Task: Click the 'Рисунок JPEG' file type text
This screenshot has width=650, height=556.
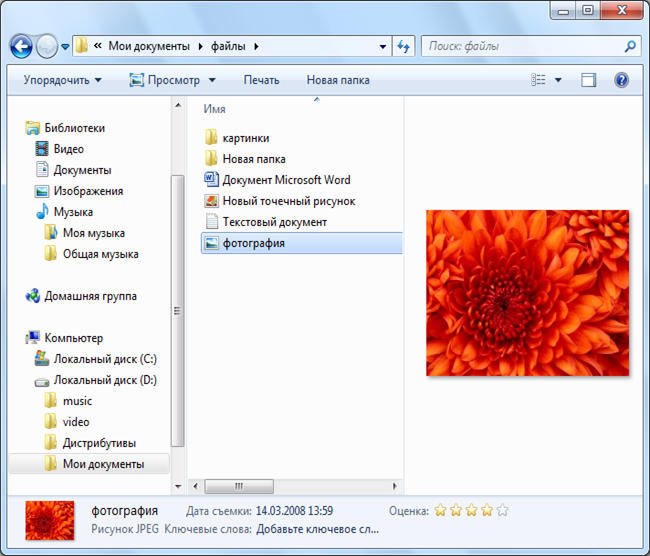Action: tap(125, 529)
